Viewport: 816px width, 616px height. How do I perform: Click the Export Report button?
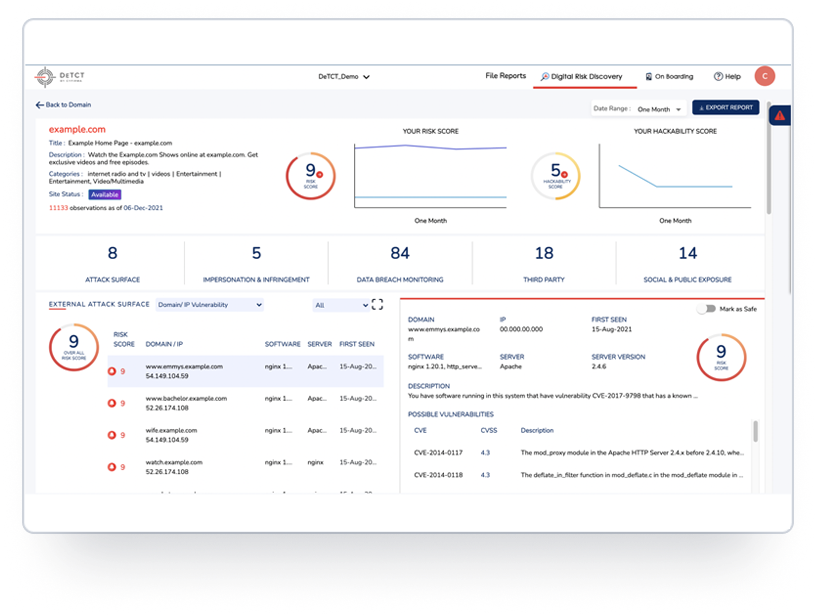point(725,108)
